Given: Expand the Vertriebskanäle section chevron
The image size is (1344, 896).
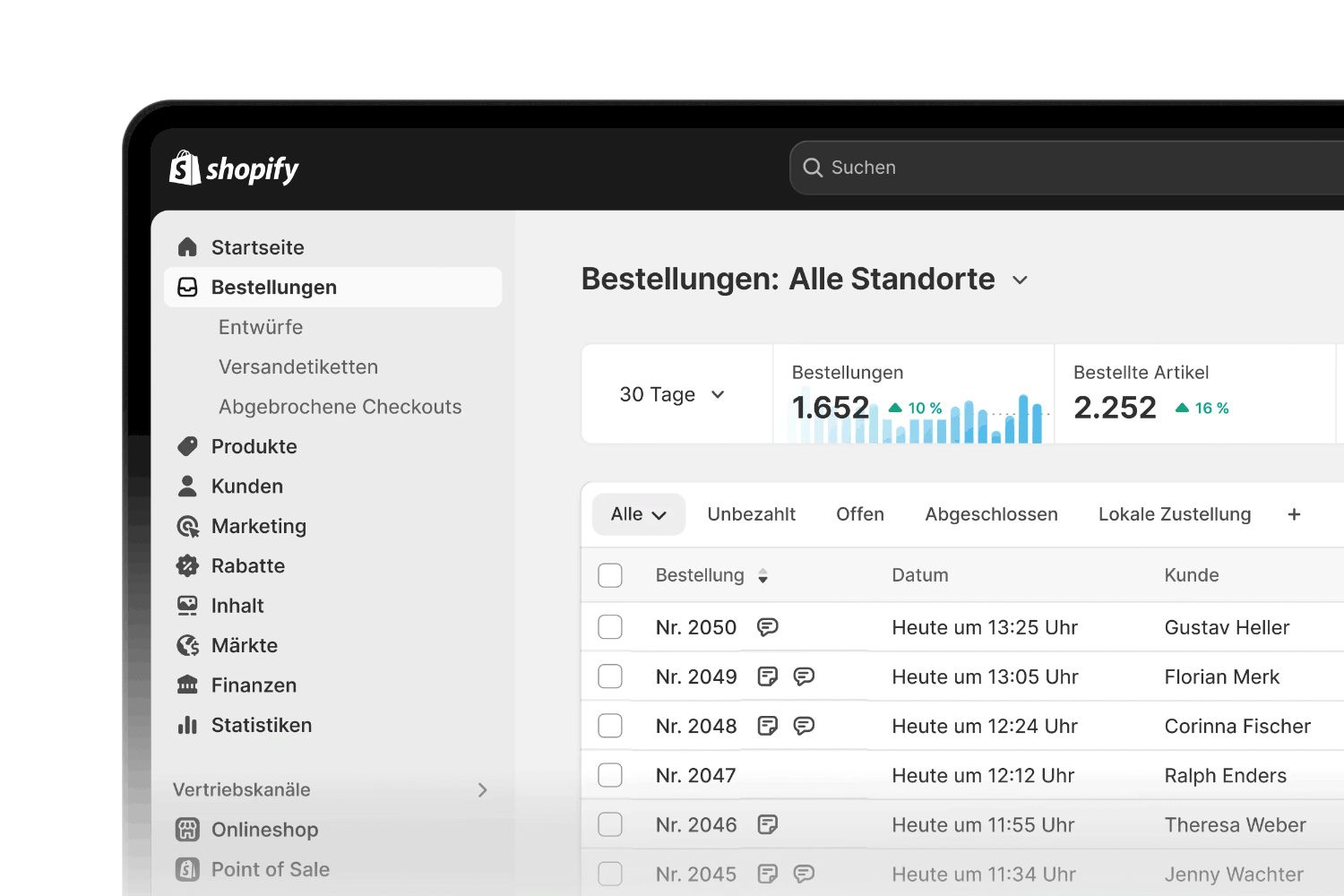Looking at the screenshot, I should click(482, 790).
